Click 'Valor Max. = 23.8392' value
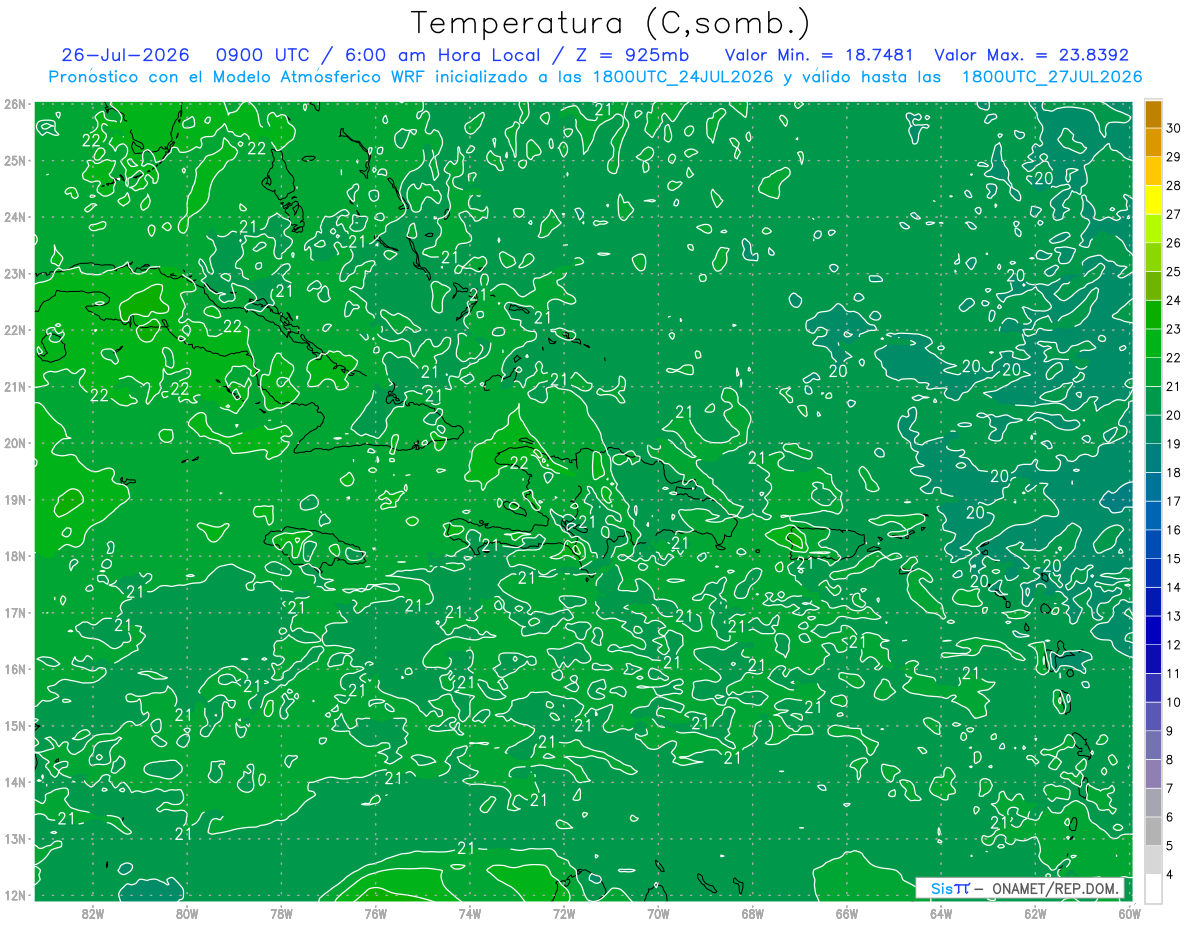Viewport: 1200px width, 927px height. click(1031, 55)
